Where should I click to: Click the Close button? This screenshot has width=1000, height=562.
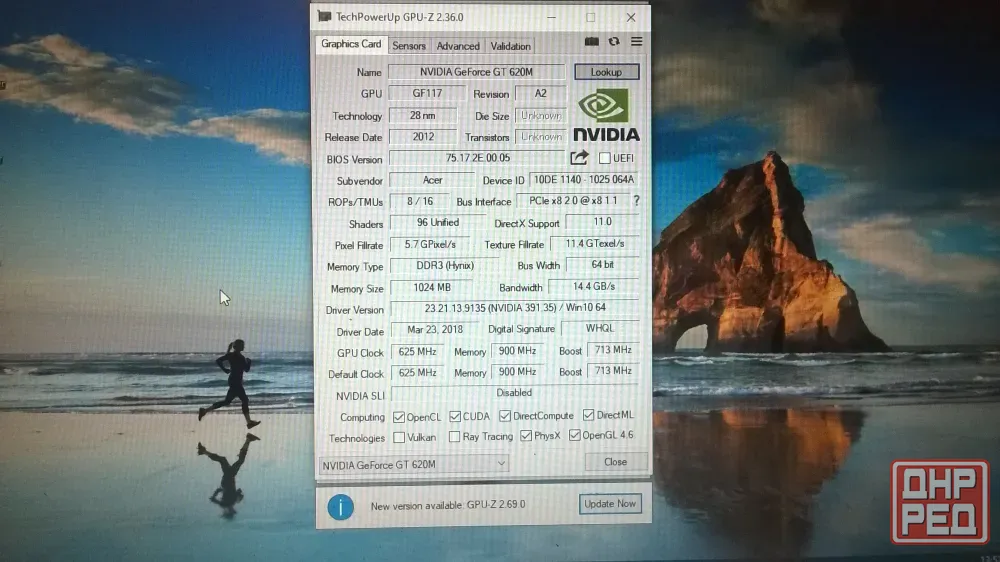click(615, 461)
